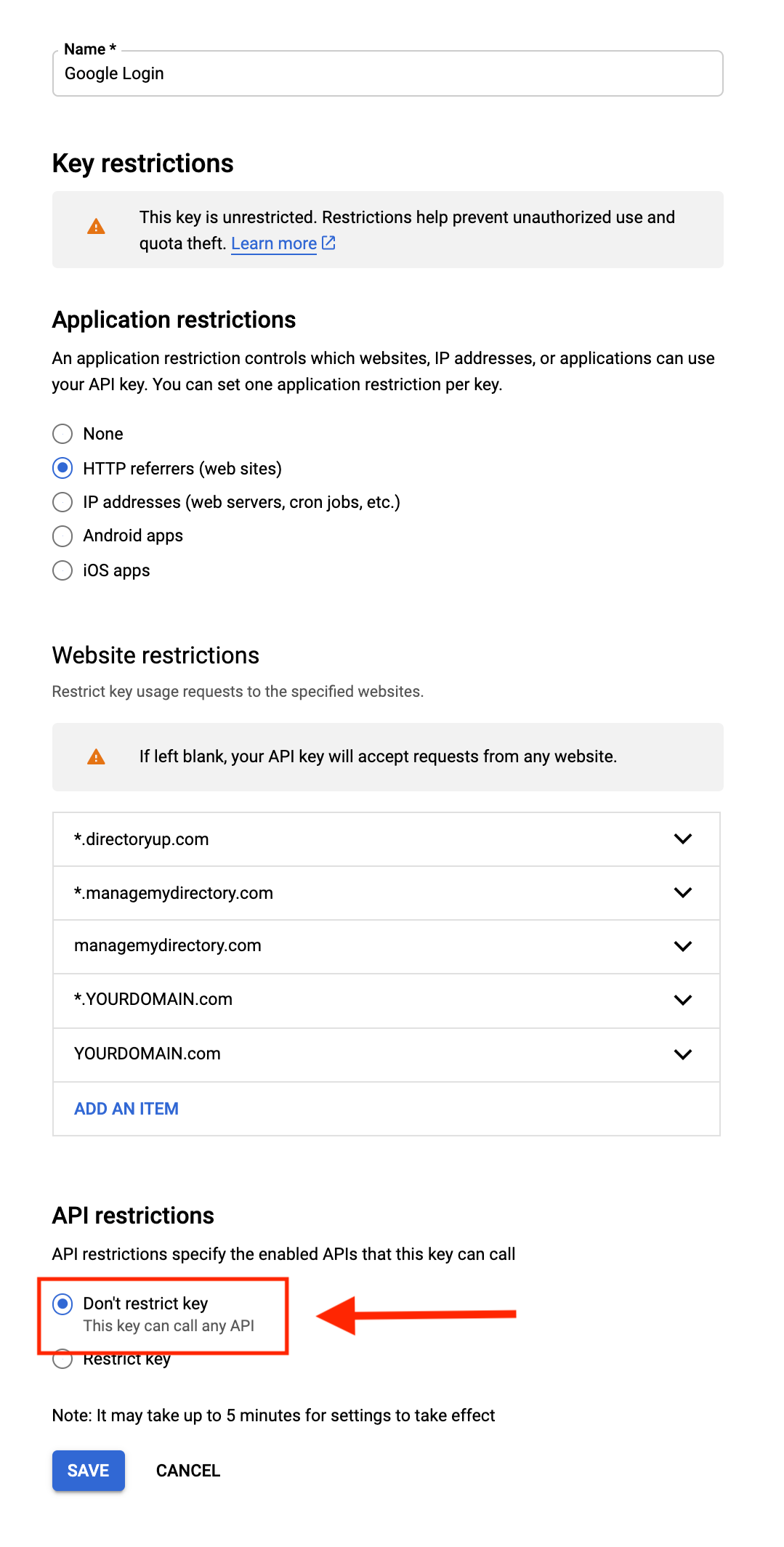
Task: Select None for application restrictions
Action: (62, 434)
